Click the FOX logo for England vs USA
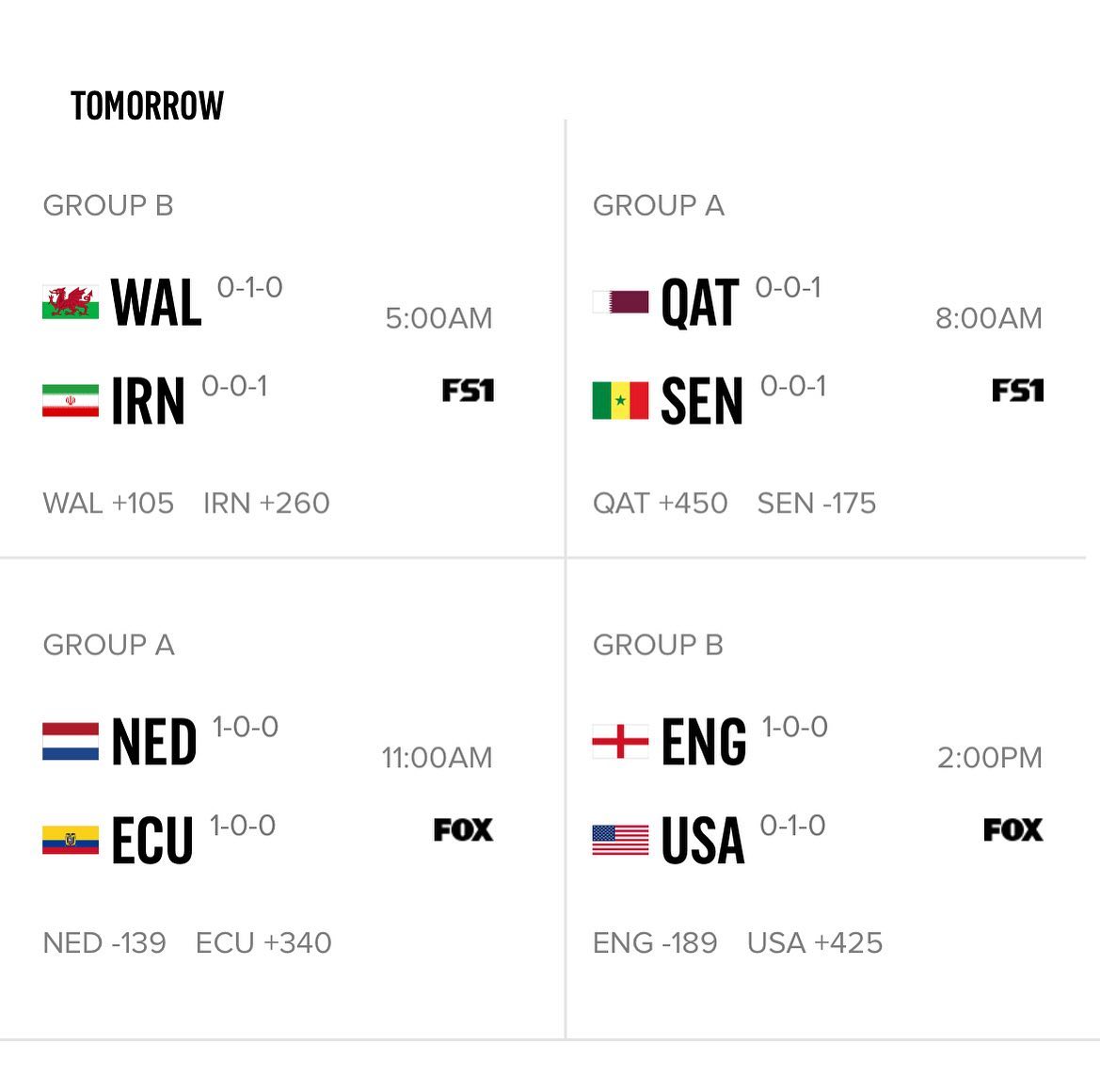 coord(1012,829)
